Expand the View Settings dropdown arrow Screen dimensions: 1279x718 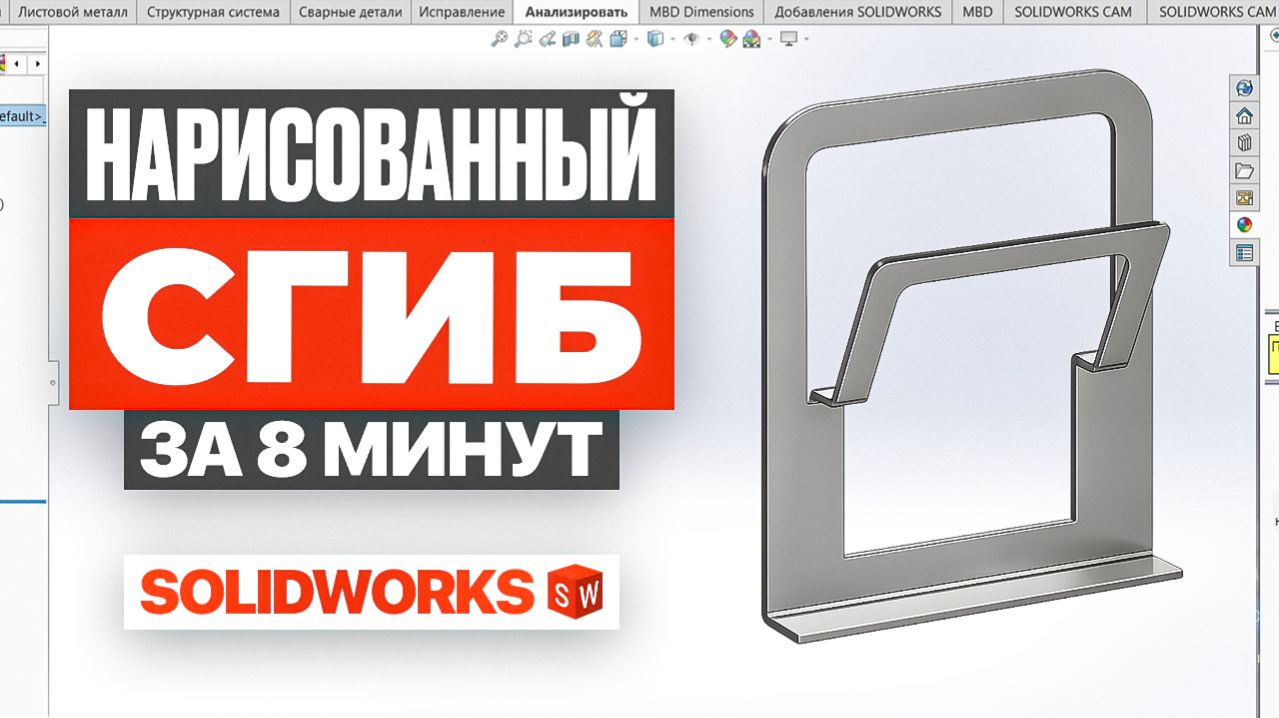coord(806,40)
